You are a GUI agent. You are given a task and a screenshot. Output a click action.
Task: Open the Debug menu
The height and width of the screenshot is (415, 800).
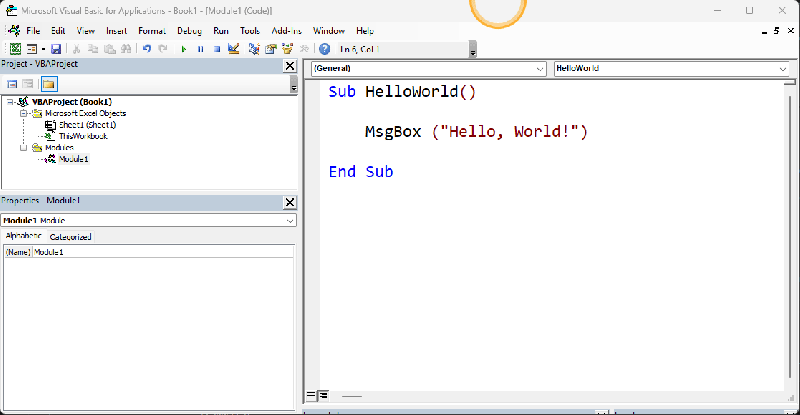pyautogui.click(x=189, y=31)
